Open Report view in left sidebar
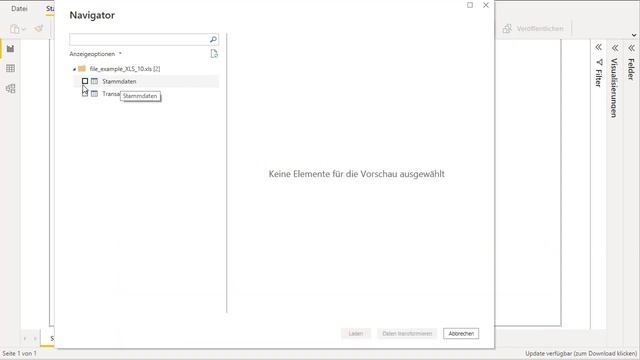The image size is (640, 360). click(10, 49)
